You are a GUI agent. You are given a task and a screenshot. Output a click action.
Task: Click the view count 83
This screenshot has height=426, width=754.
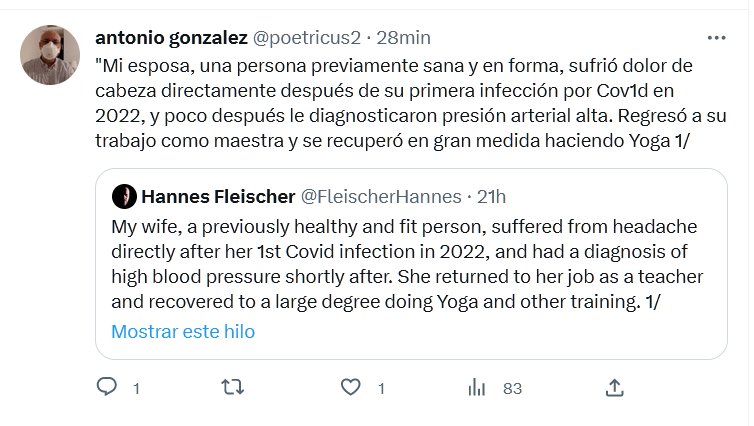[512, 388]
